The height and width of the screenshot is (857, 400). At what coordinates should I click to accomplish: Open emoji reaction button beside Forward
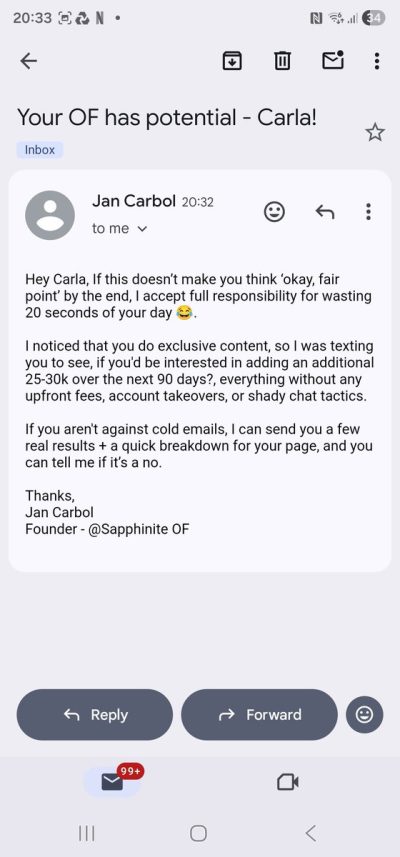(364, 714)
